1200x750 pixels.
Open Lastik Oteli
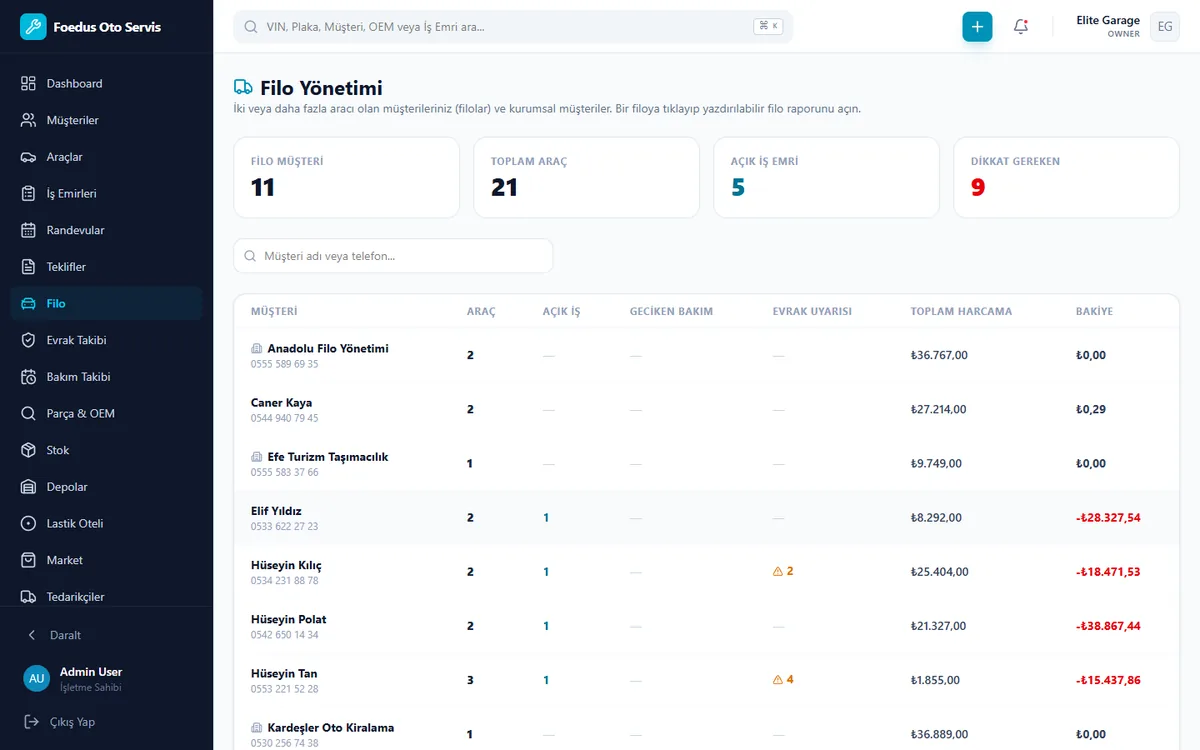(107, 524)
